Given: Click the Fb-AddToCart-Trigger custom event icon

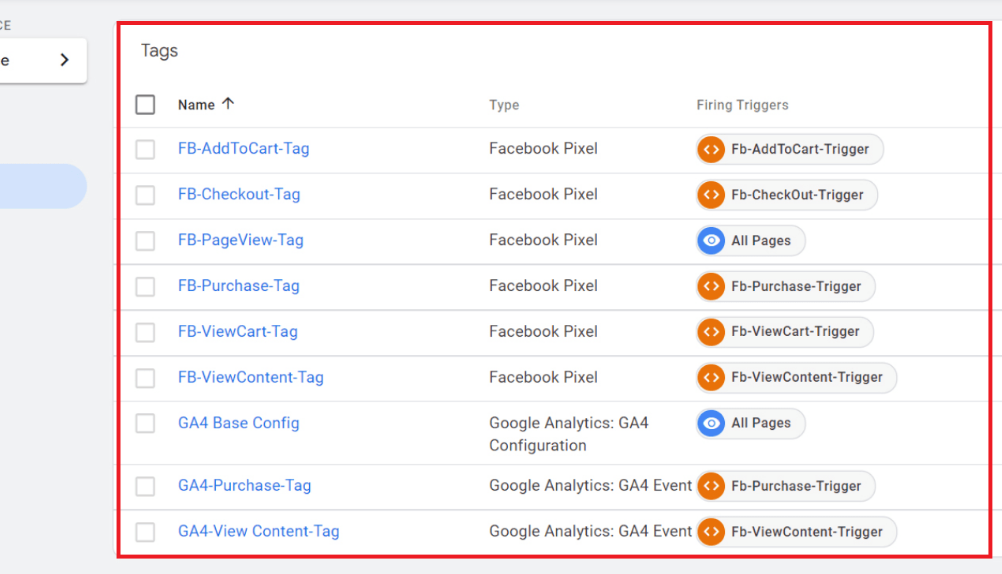Looking at the screenshot, I should 711,149.
